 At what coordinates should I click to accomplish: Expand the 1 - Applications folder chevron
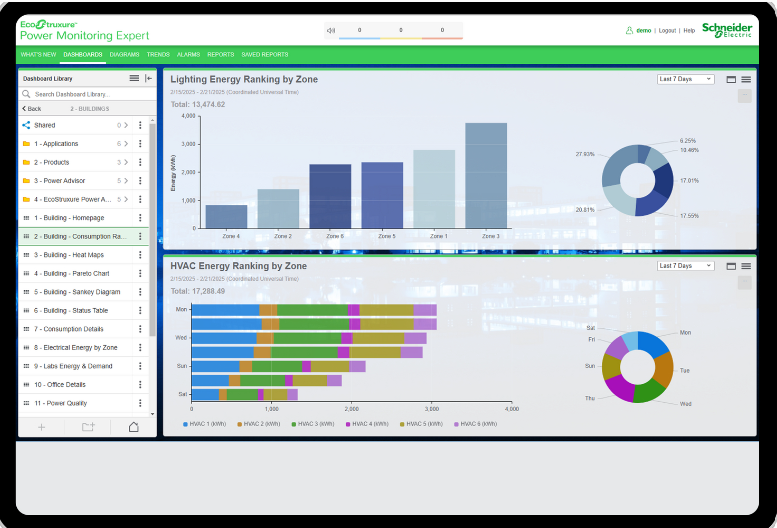[126, 144]
